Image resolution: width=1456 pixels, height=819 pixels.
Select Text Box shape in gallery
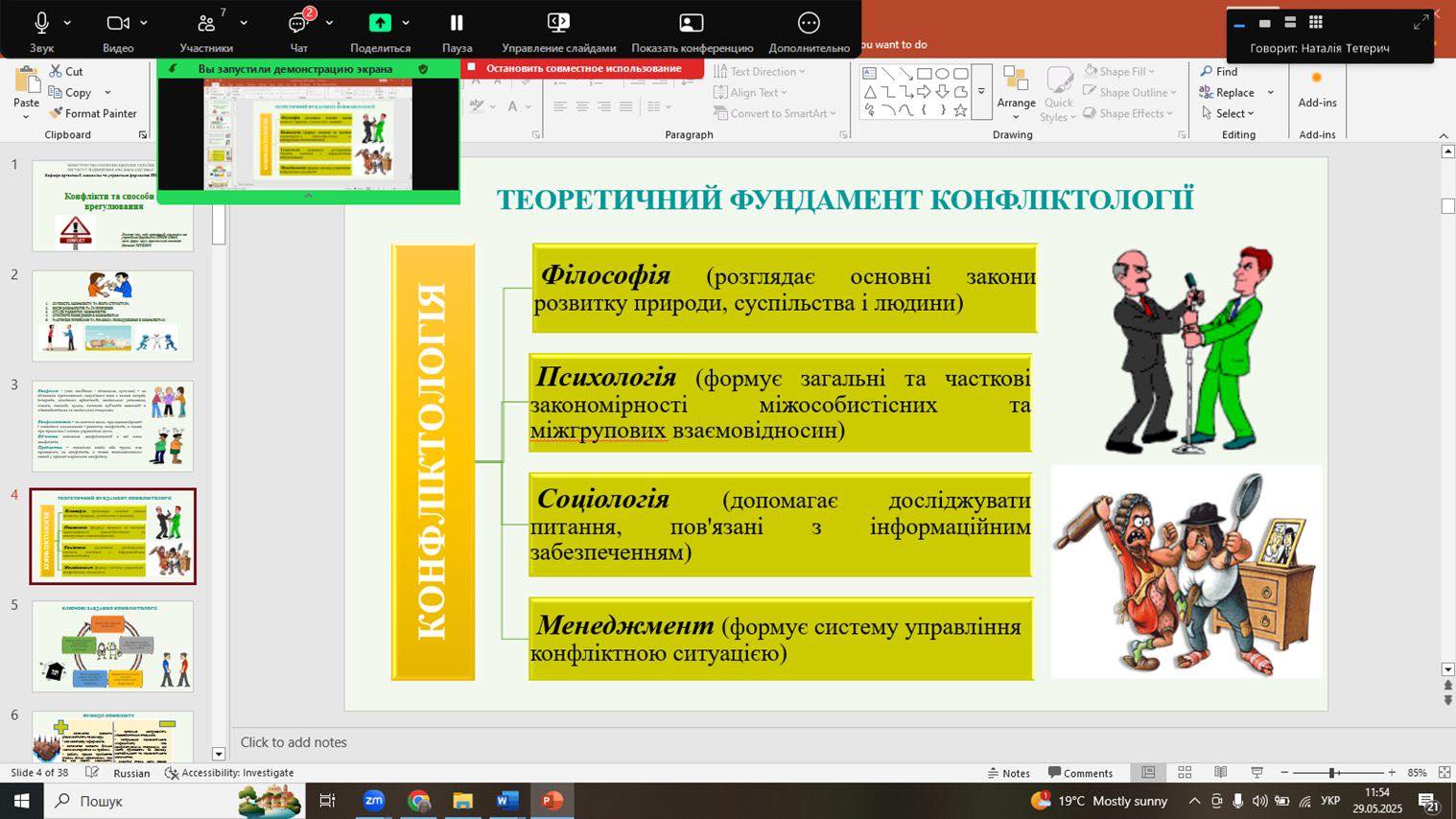click(869, 73)
